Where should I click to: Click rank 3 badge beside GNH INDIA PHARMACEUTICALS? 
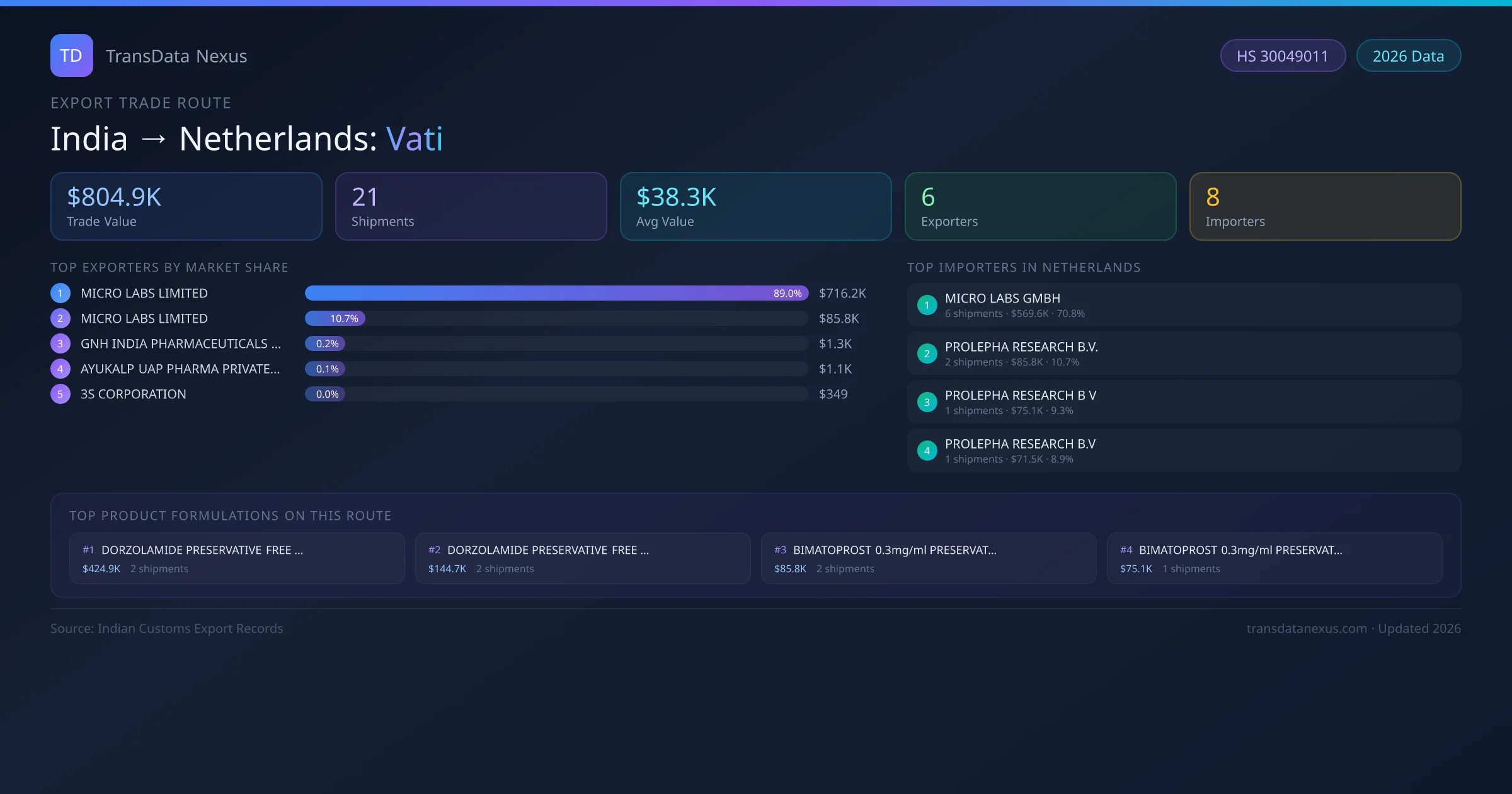tap(60, 343)
